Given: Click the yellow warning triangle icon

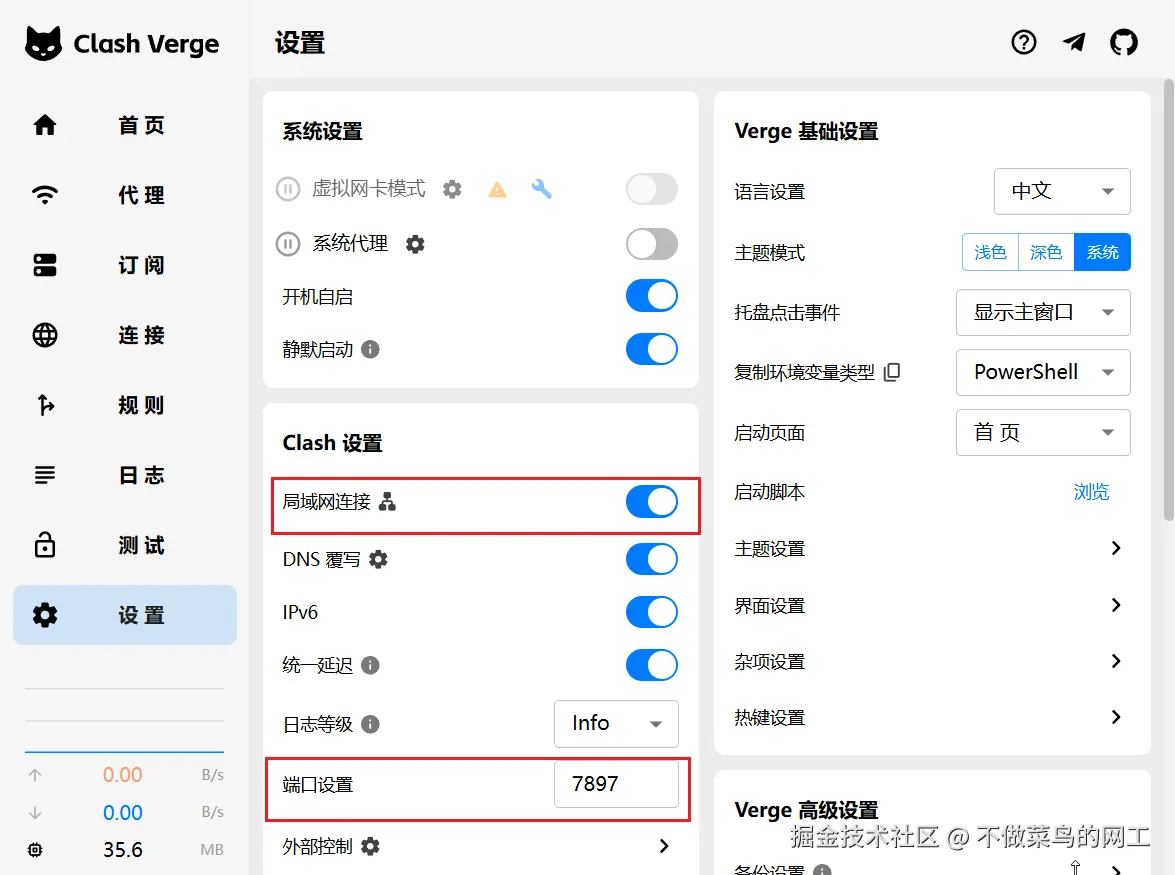Looking at the screenshot, I should tap(497, 190).
